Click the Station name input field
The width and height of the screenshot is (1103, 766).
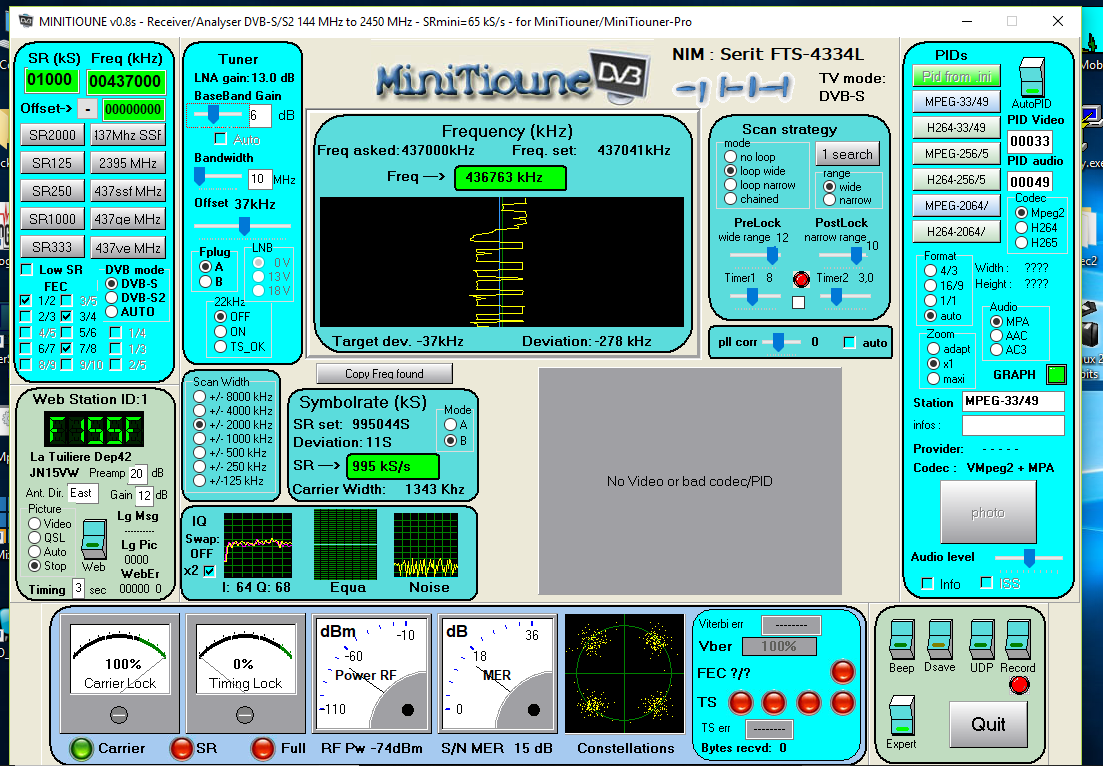click(x=1013, y=402)
